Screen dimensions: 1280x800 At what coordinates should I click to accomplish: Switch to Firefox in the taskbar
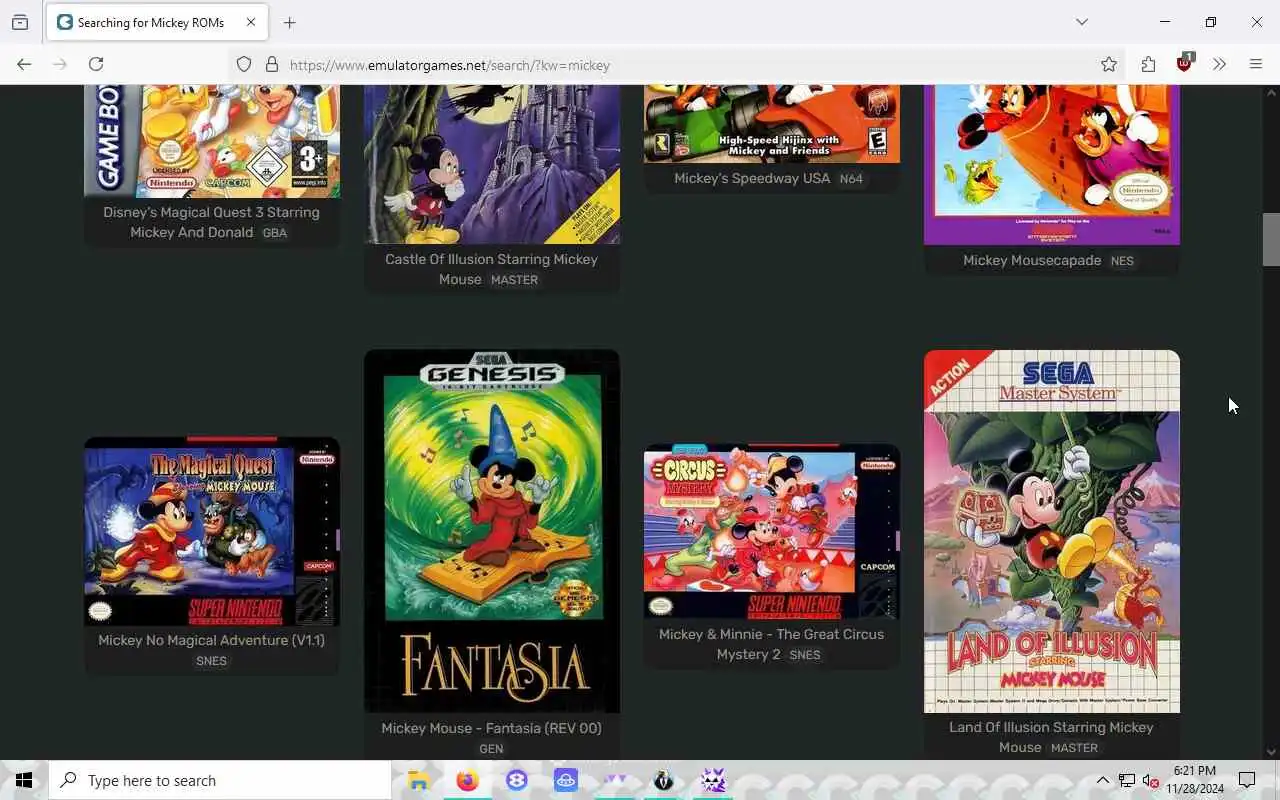click(x=468, y=780)
